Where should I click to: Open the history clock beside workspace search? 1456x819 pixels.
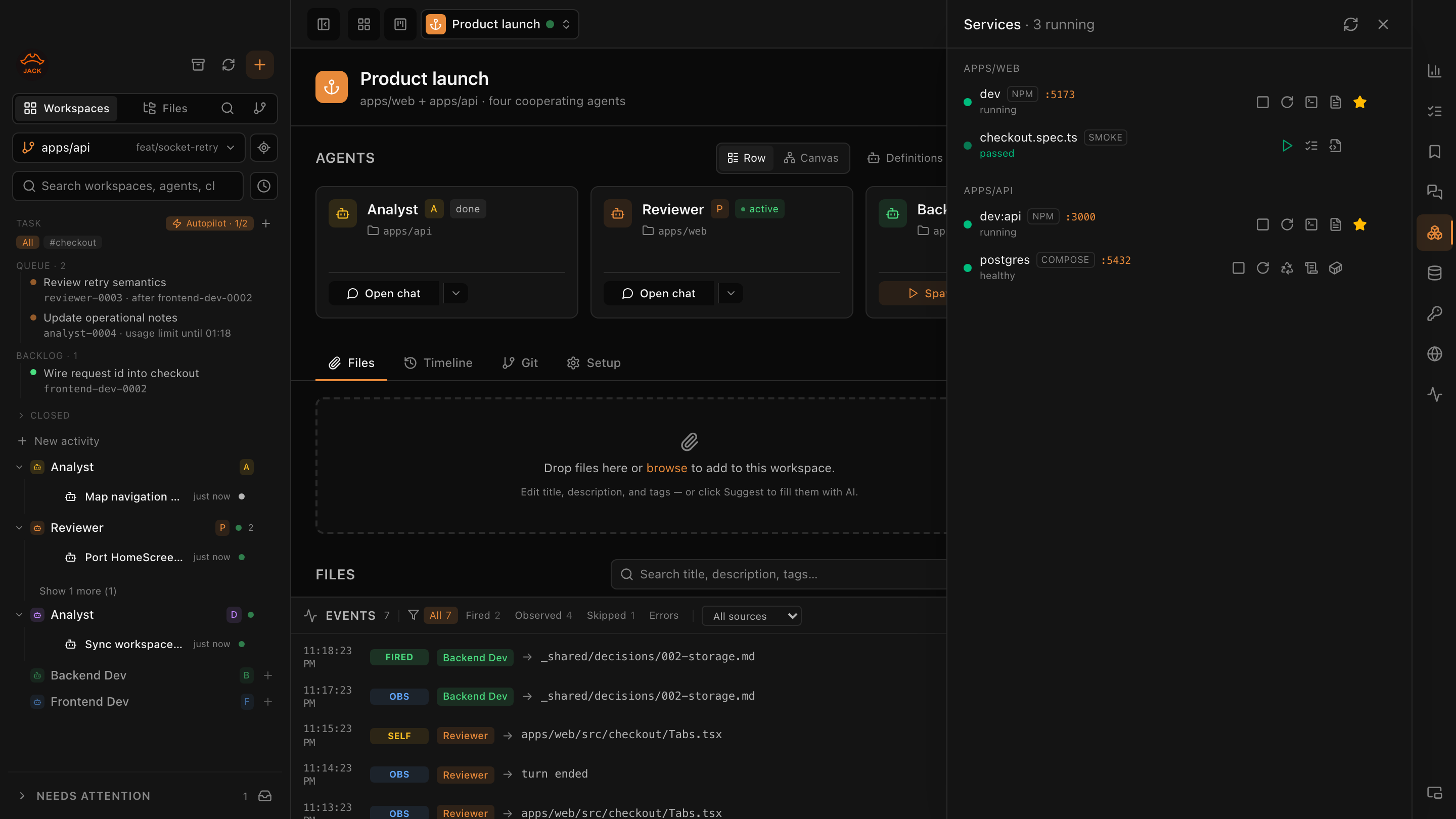pos(263,186)
